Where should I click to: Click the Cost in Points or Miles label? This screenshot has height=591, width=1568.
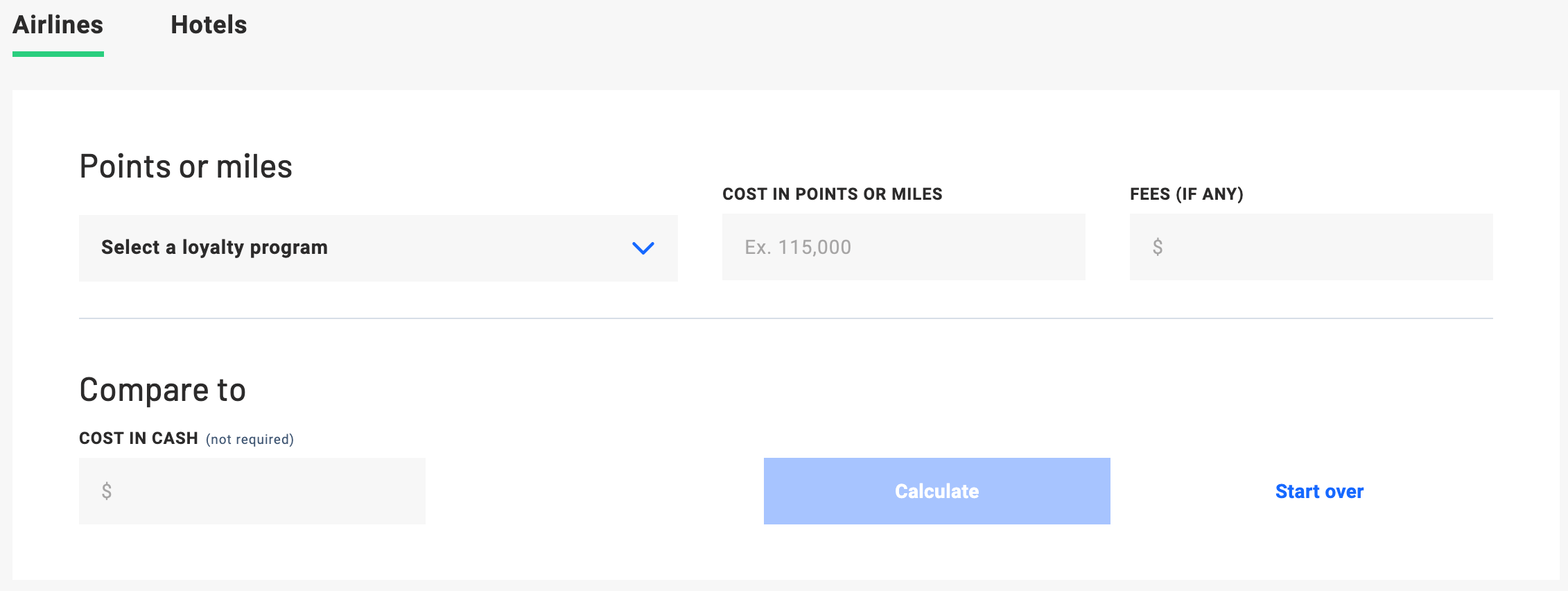[x=832, y=194]
